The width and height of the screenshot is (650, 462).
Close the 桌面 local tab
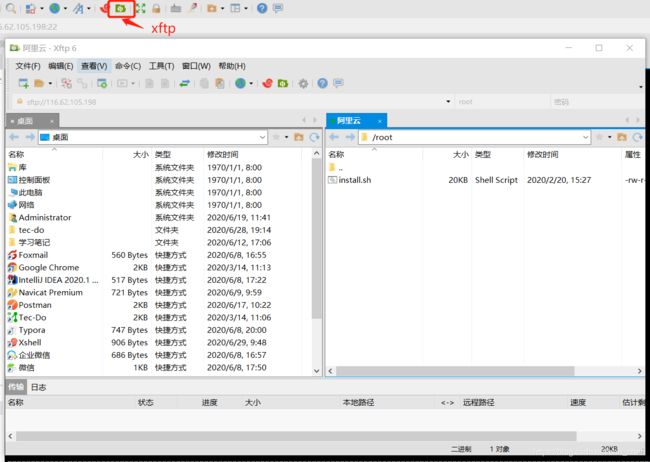click(52, 121)
